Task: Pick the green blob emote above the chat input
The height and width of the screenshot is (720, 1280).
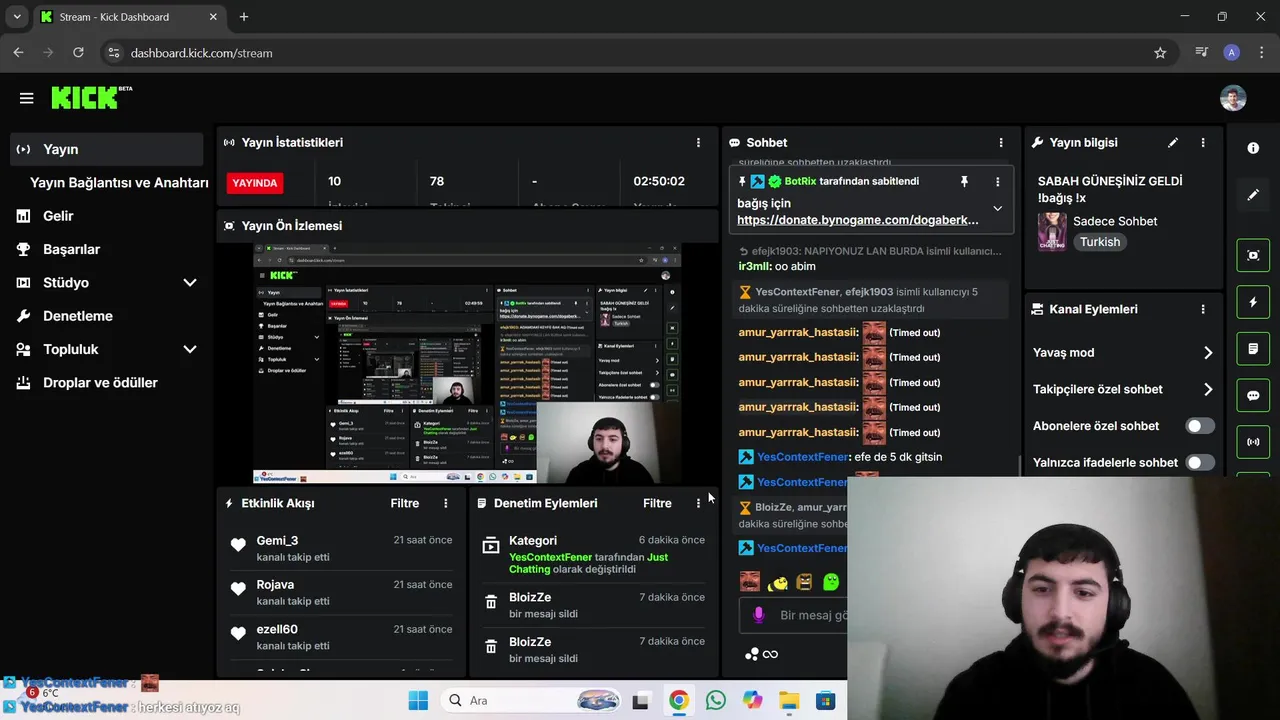Action: click(x=831, y=582)
